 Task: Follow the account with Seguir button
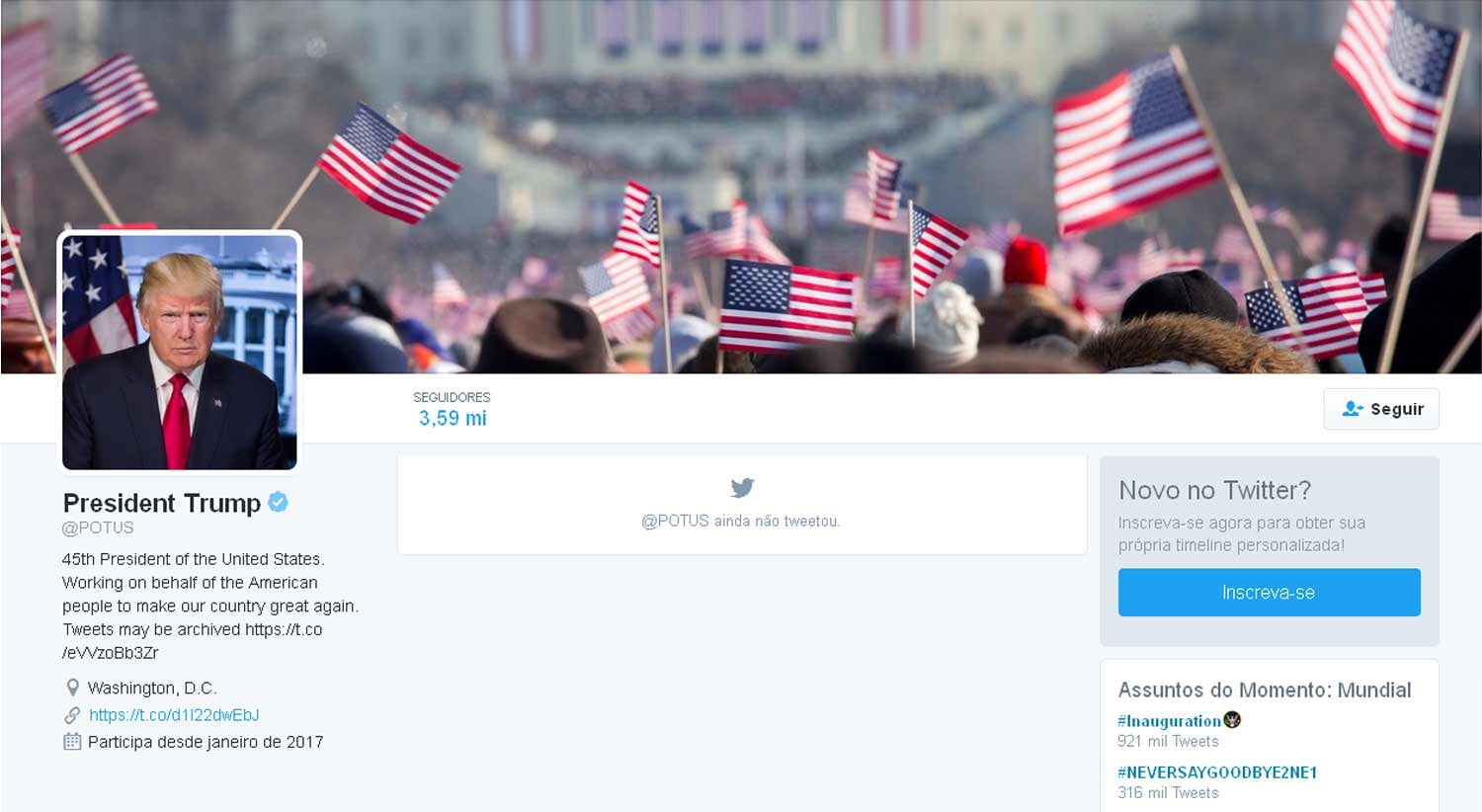(x=1381, y=409)
